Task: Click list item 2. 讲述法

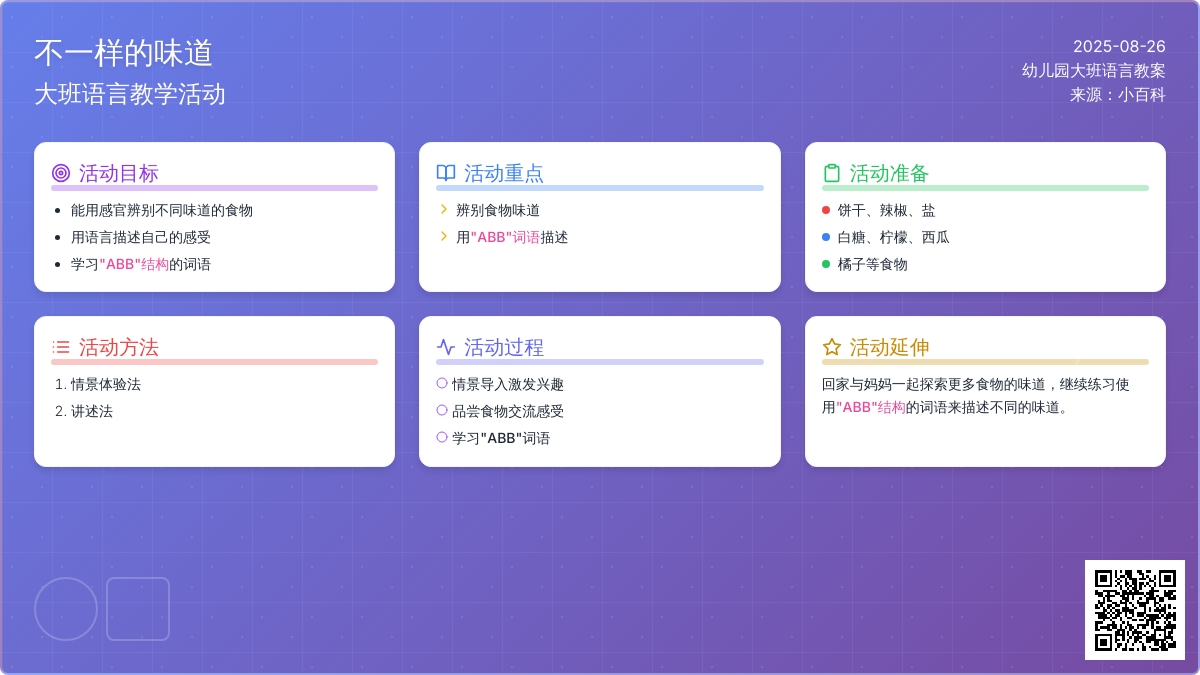Action: point(84,411)
